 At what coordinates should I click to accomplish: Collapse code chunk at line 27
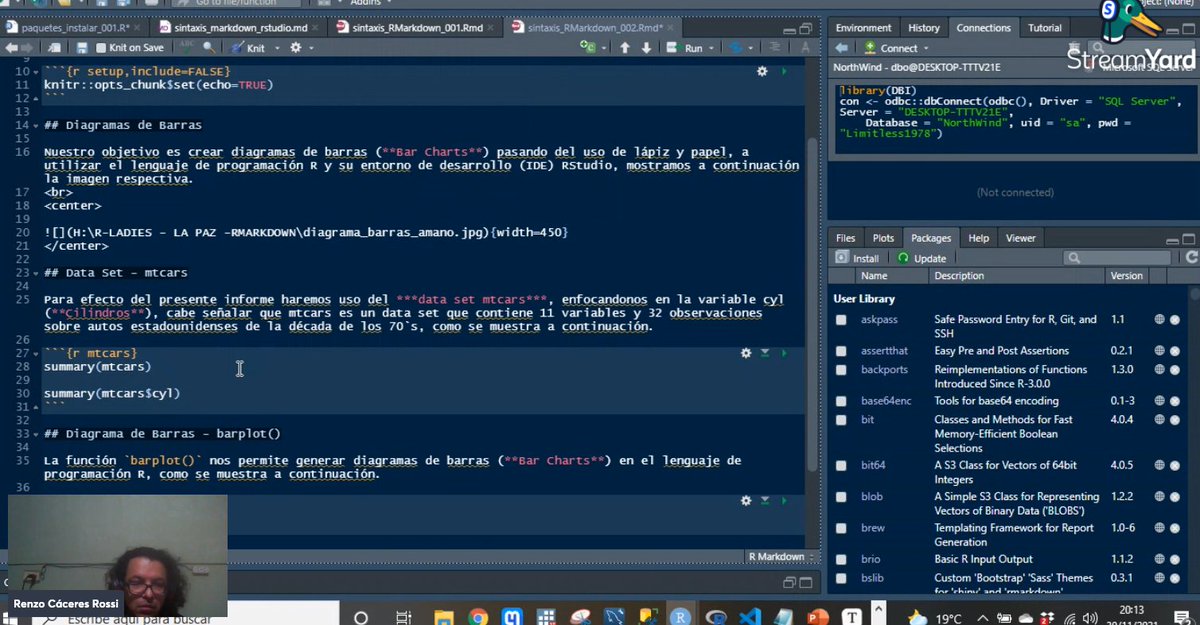[36, 353]
